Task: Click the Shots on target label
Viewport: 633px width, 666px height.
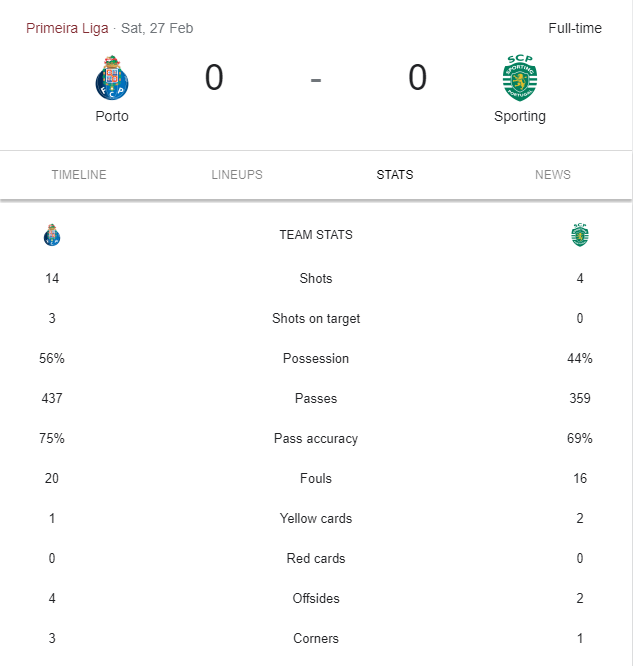Action: [x=316, y=319]
